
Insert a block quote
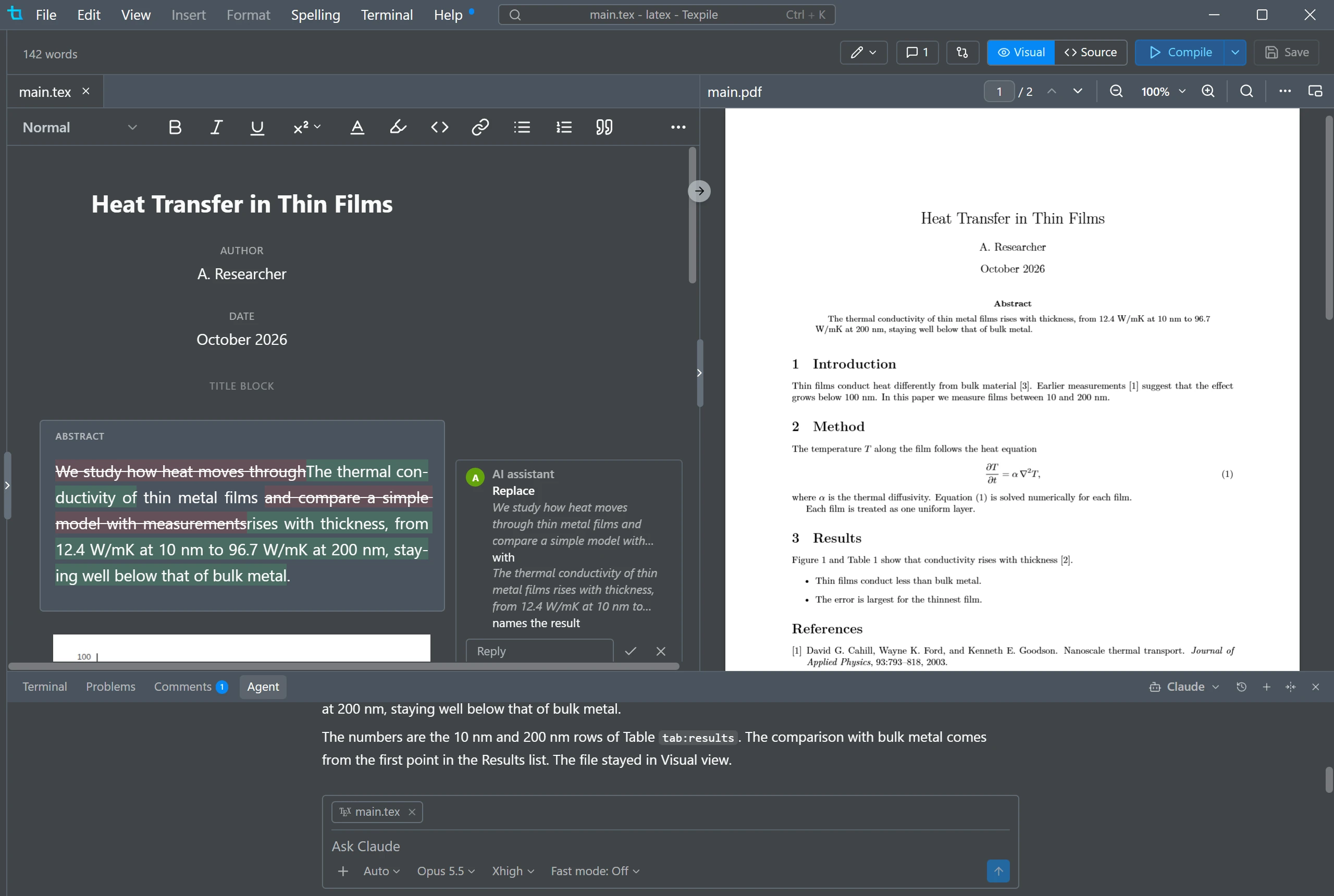pyautogui.click(x=604, y=127)
